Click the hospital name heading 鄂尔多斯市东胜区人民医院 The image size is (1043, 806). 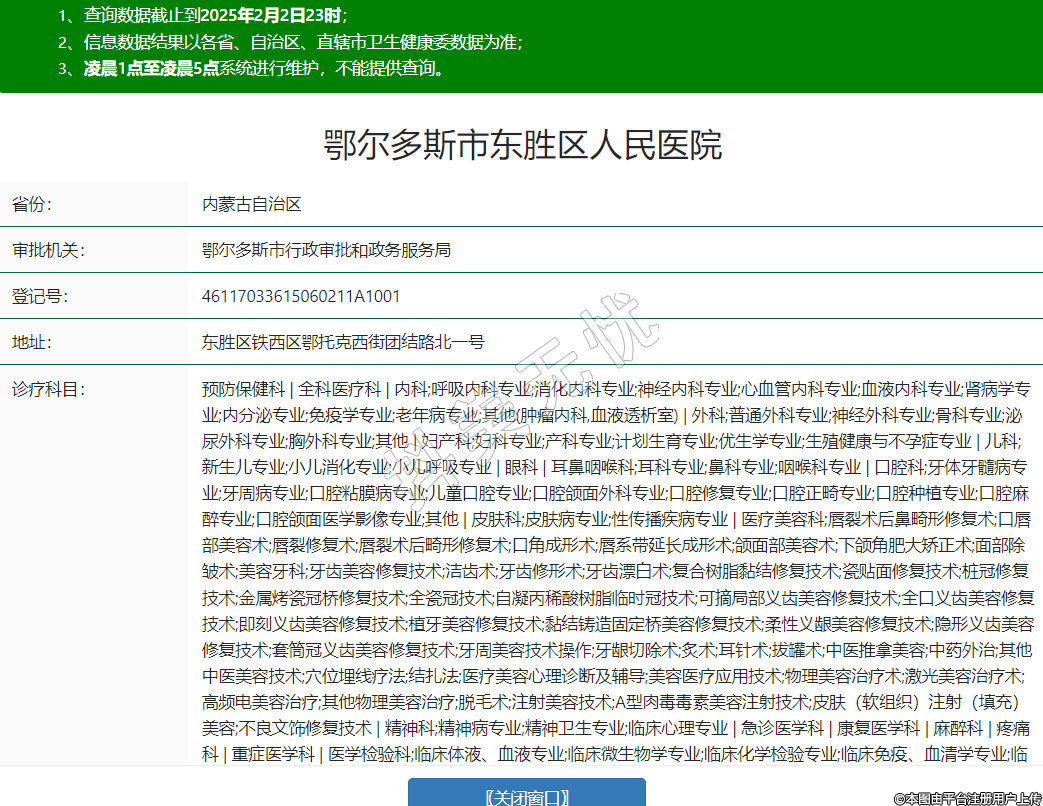522,146
